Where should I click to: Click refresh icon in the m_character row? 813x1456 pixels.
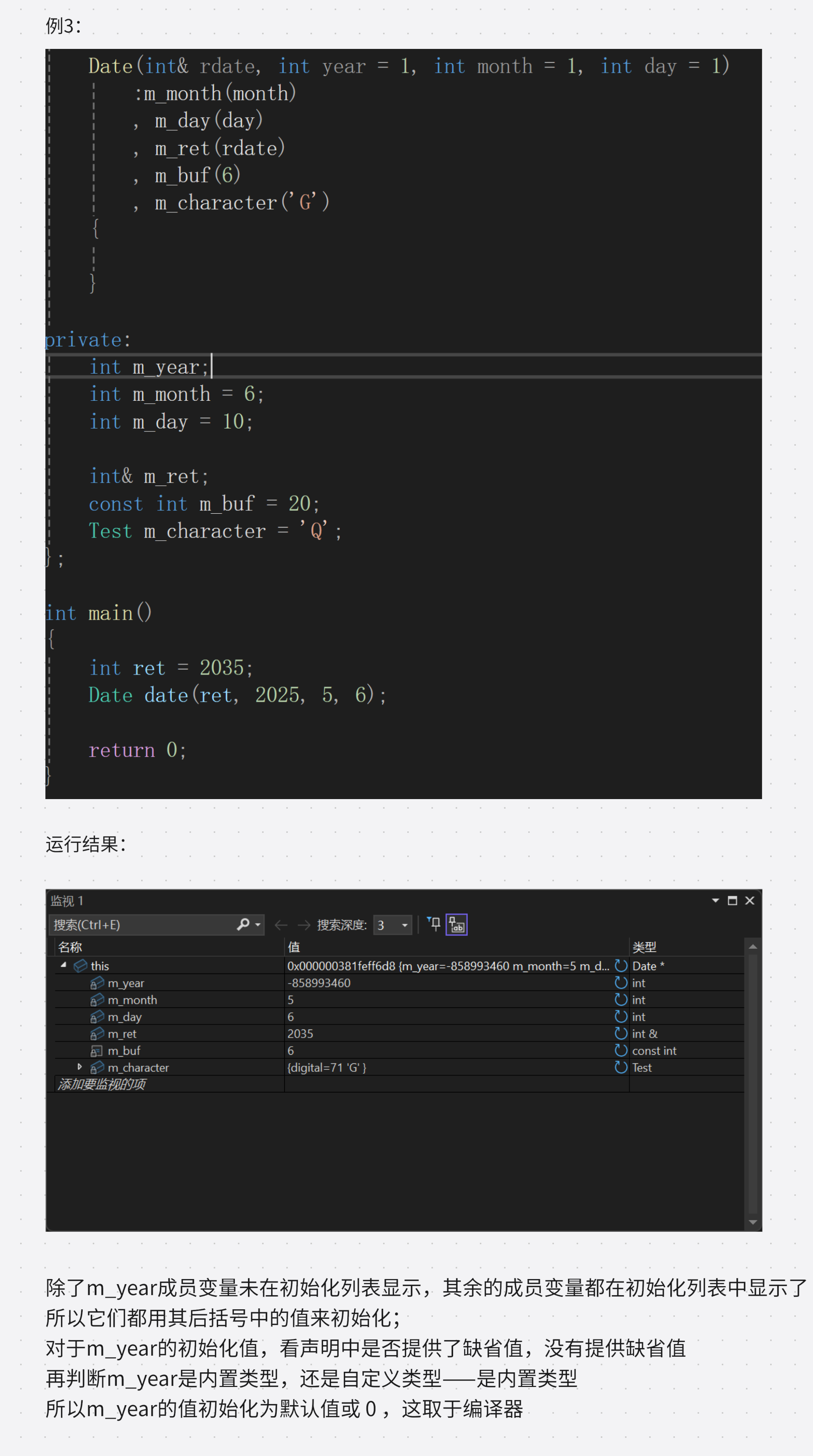point(621,1067)
